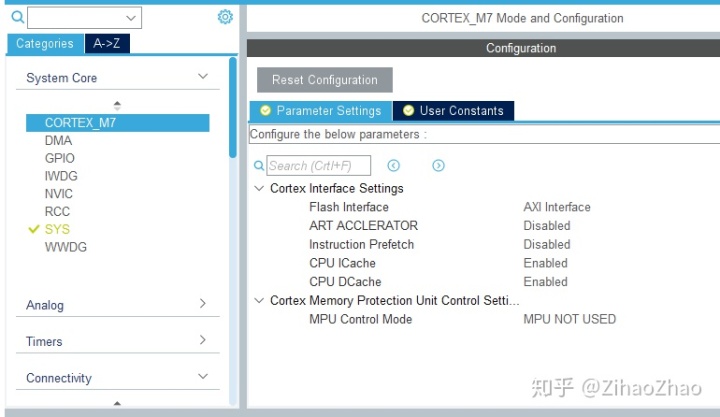
Task: Open the gear settings icon in sidebar
Action: tap(225, 17)
